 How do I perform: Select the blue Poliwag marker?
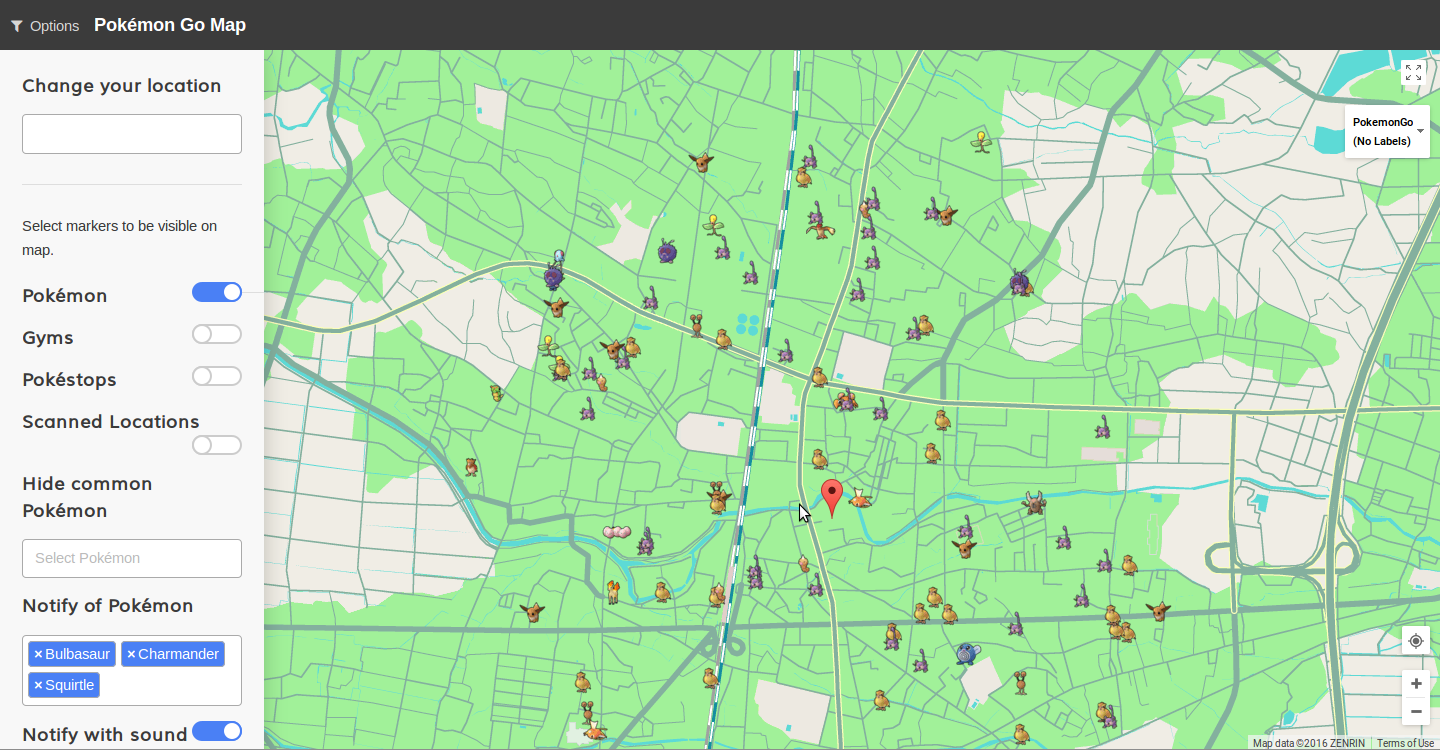(966, 654)
